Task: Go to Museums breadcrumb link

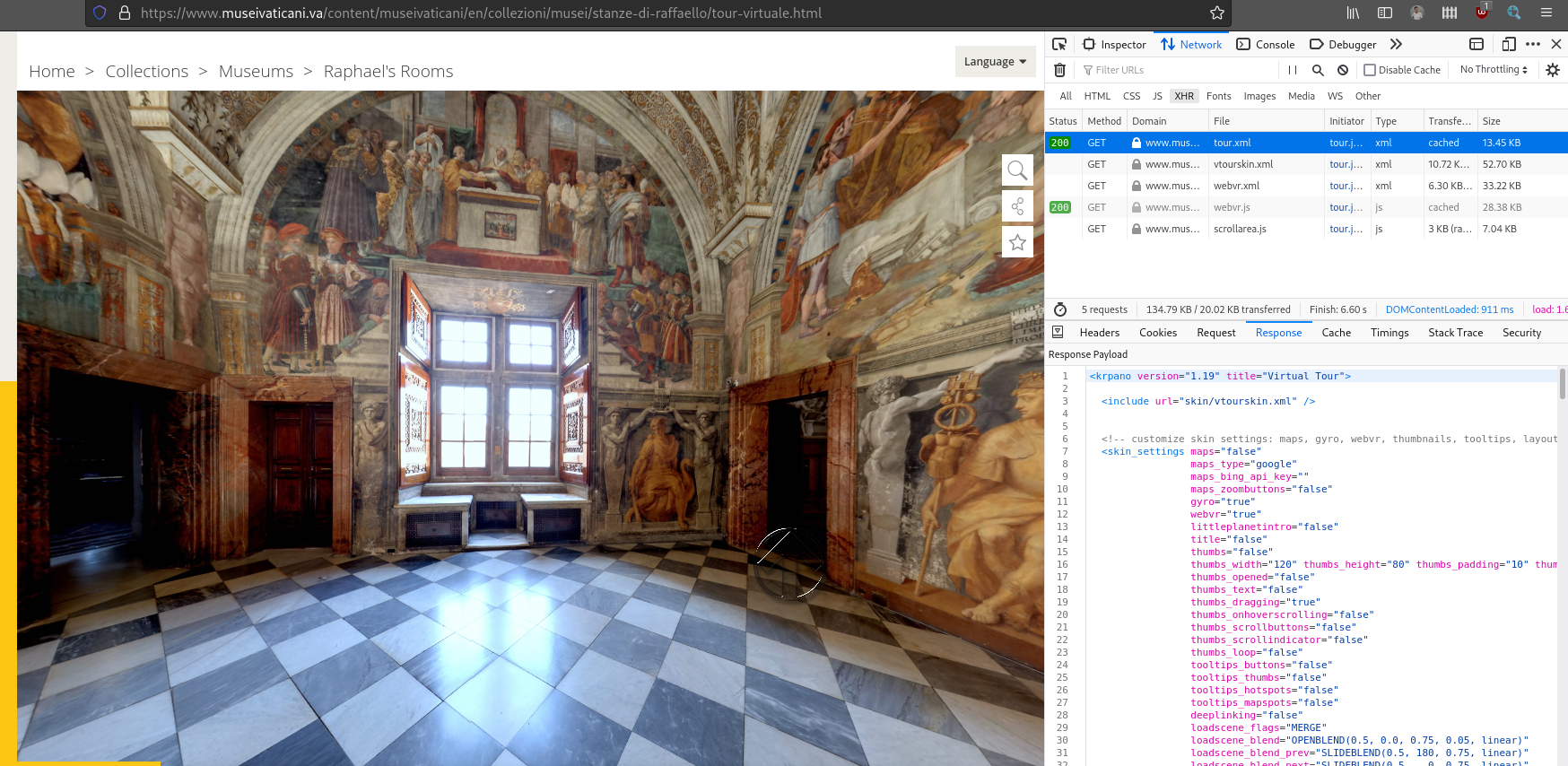Action: [256, 71]
